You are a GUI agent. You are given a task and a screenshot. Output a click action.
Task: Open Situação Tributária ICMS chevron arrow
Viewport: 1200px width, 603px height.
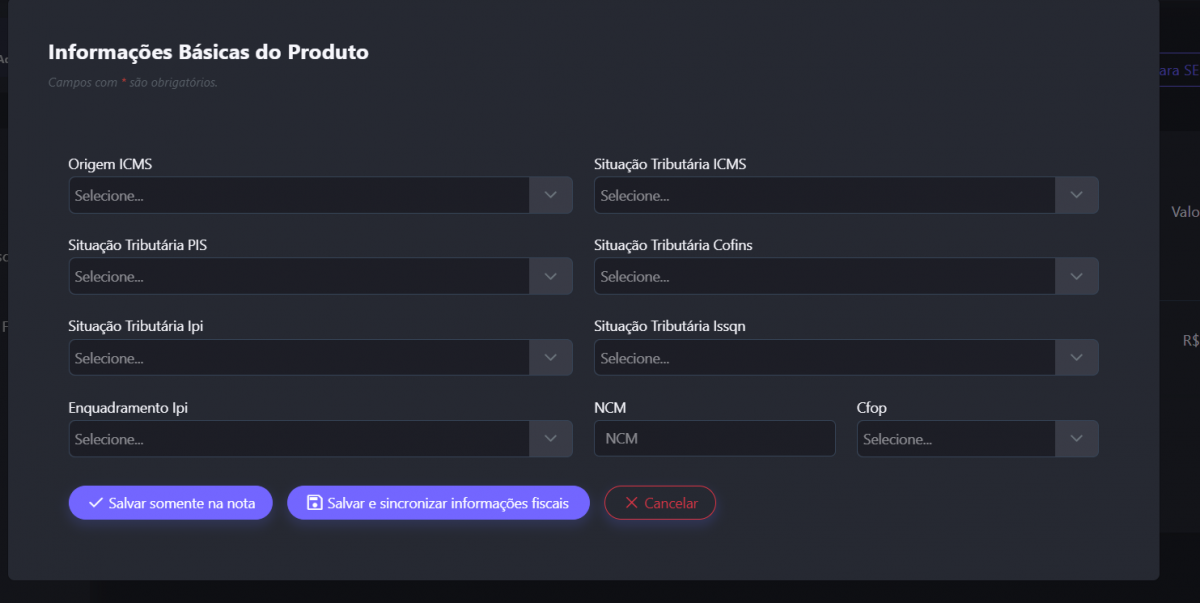coord(1076,195)
